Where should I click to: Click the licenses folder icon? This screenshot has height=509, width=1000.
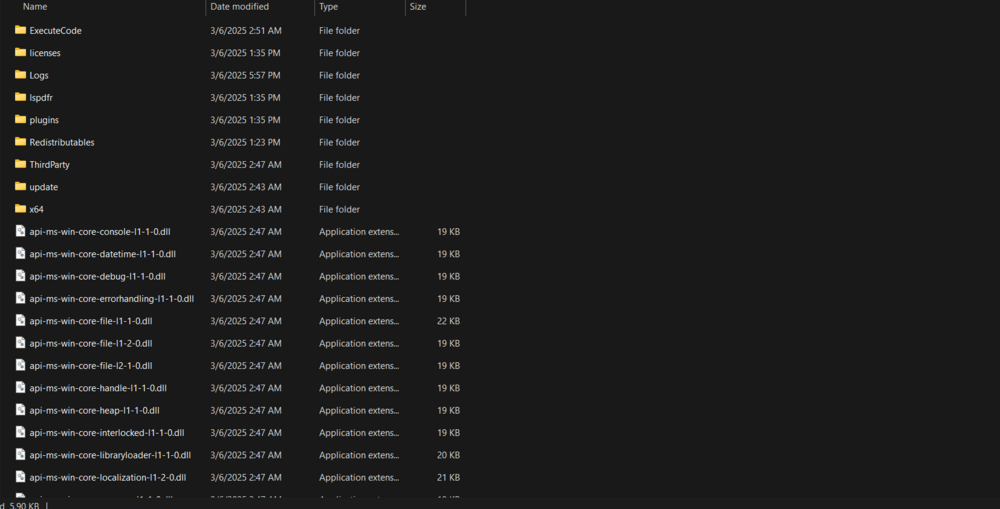[x=20, y=52]
